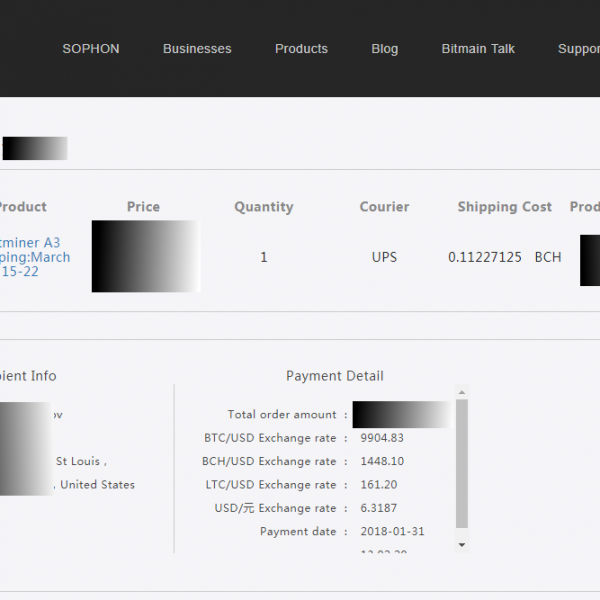Open the SOPHON navigation item

(90, 48)
